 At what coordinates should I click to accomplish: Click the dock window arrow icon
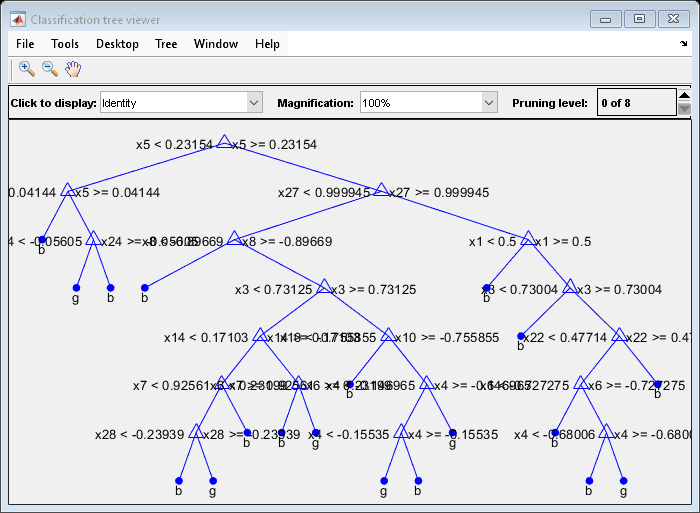(x=683, y=43)
